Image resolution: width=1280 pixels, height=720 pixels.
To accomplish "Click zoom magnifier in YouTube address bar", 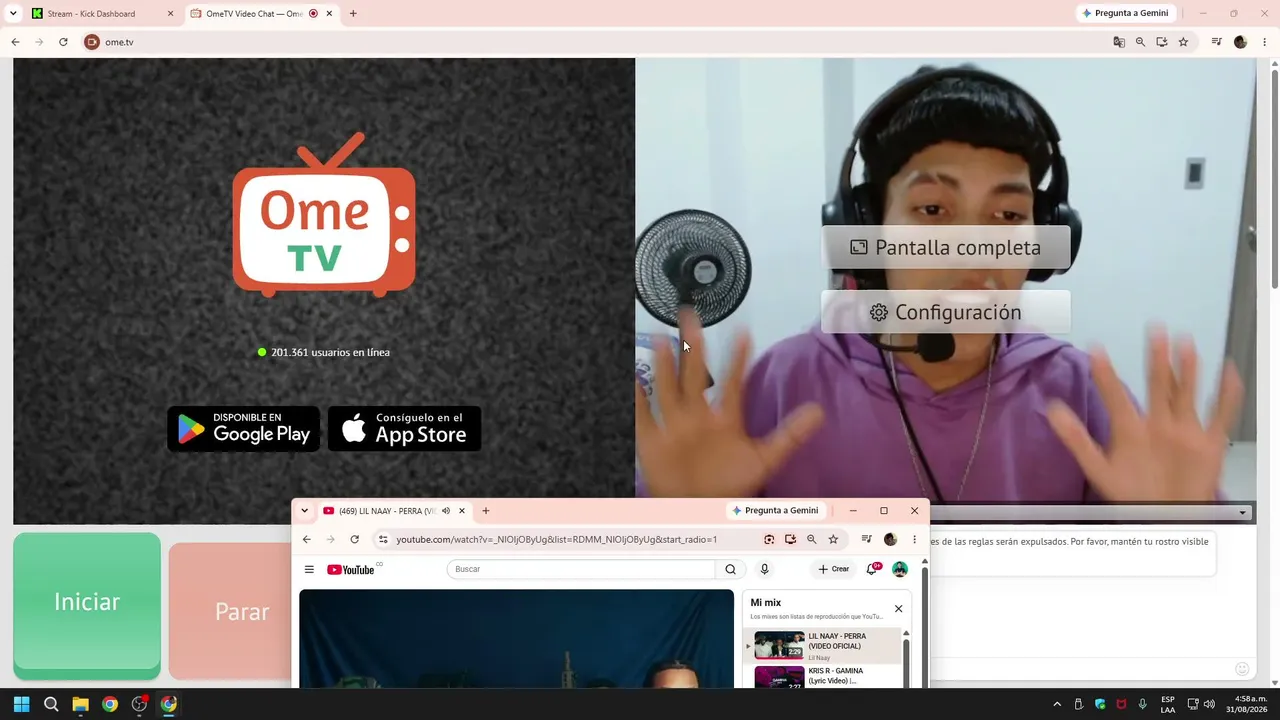I will click(811, 539).
